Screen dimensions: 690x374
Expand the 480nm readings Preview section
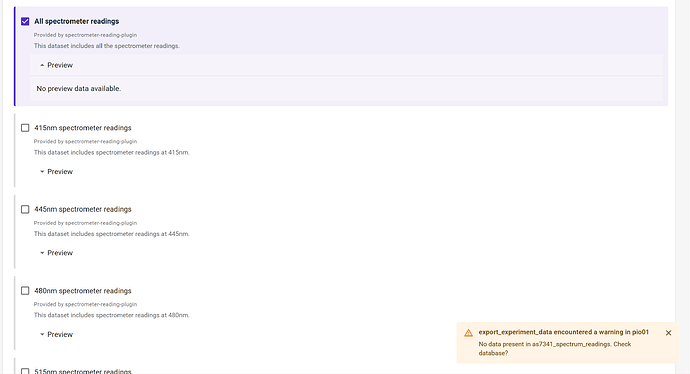(x=56, y=334)
